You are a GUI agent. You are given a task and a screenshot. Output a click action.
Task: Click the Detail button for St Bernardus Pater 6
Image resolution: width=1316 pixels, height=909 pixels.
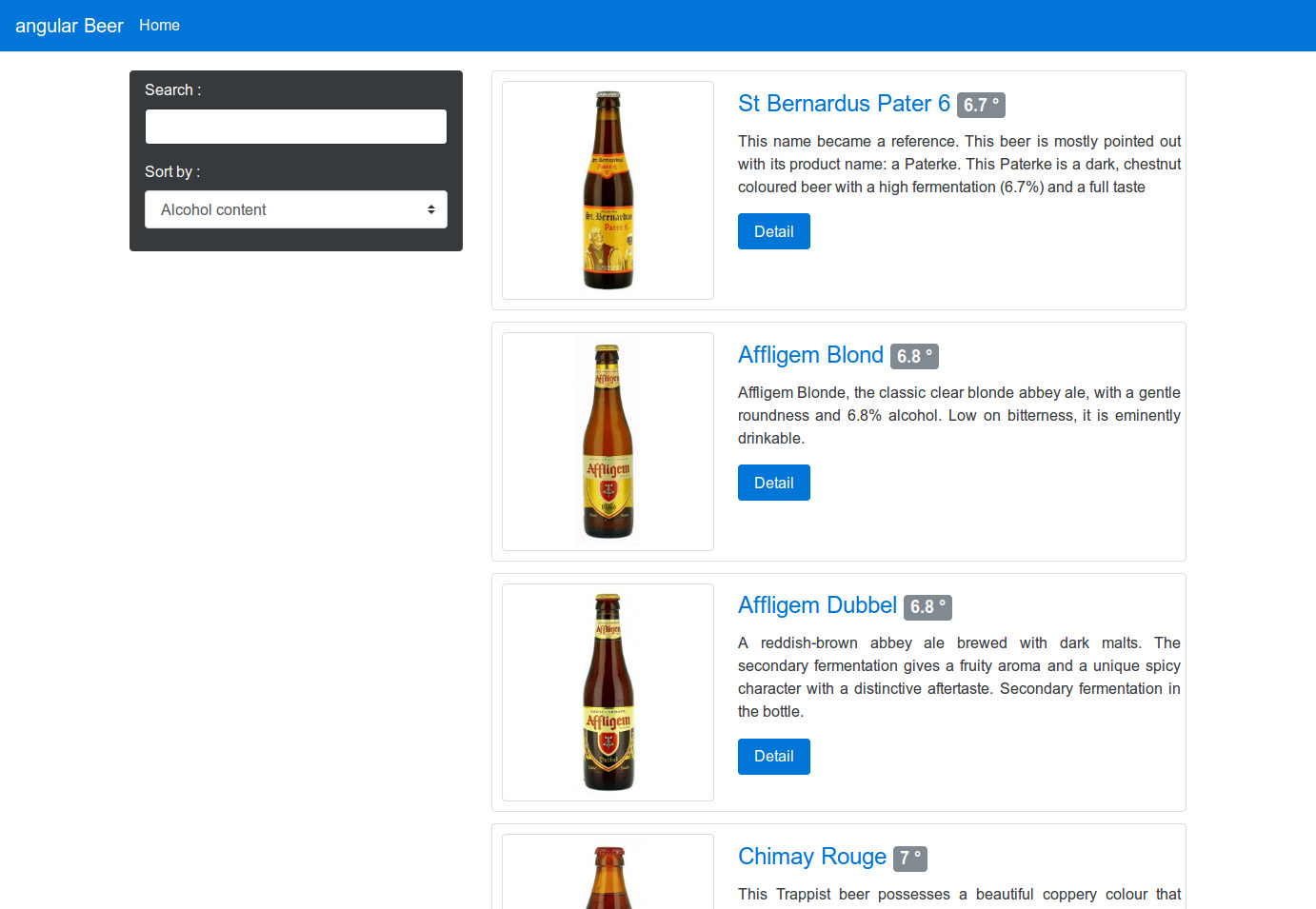(774, 231)
